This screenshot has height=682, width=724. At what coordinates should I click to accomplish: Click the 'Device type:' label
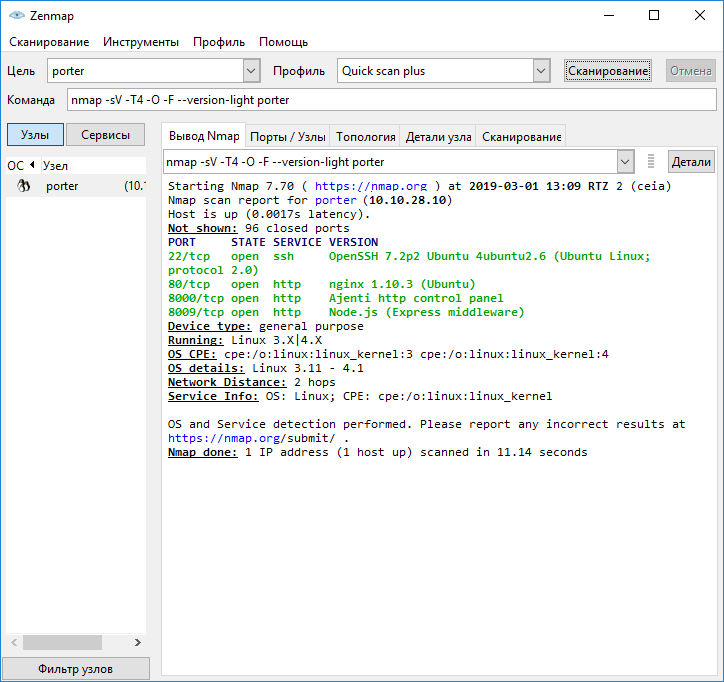210,326
